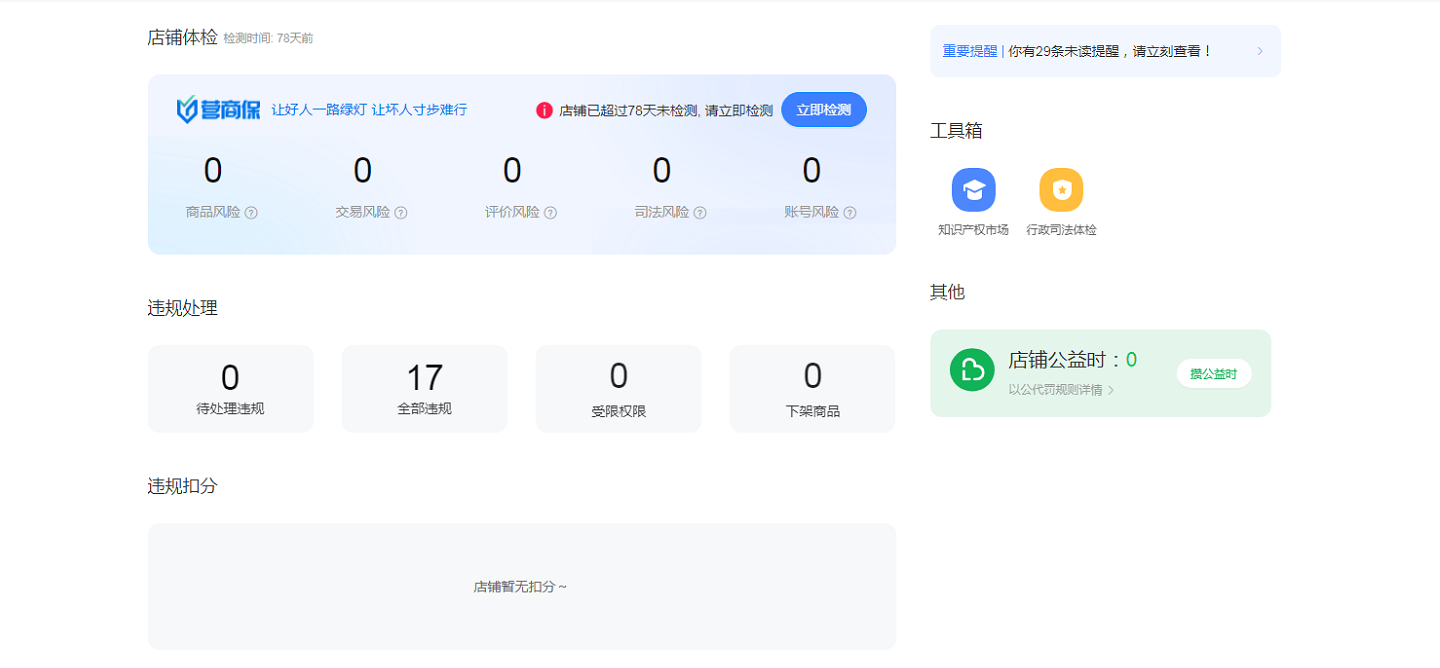Open 重要提醒 link text
This screenshot has height=668, width=1440.
click(970, 51)
